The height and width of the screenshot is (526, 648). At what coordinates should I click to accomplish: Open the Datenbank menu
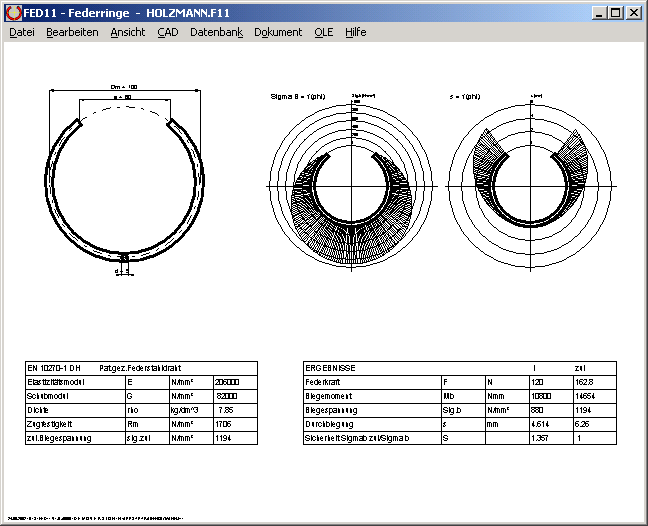point(216,32)
